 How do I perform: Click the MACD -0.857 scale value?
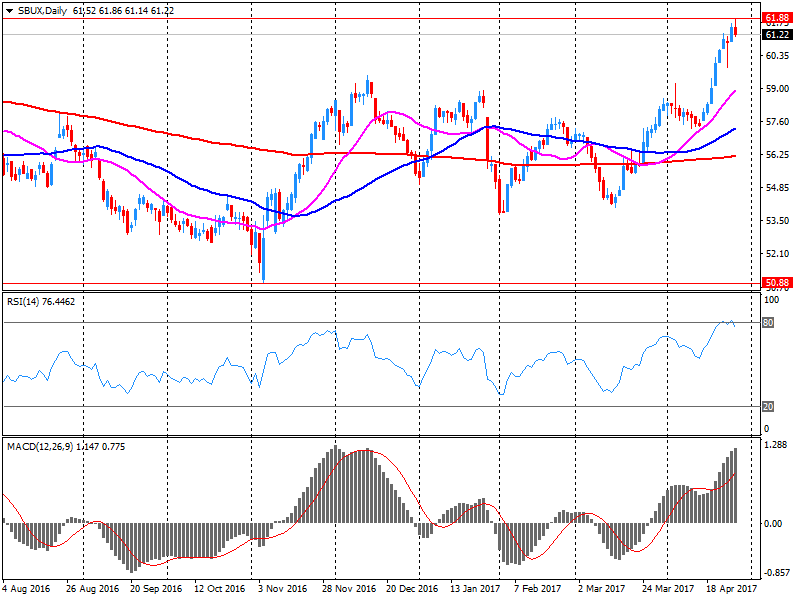coord(776,573)
